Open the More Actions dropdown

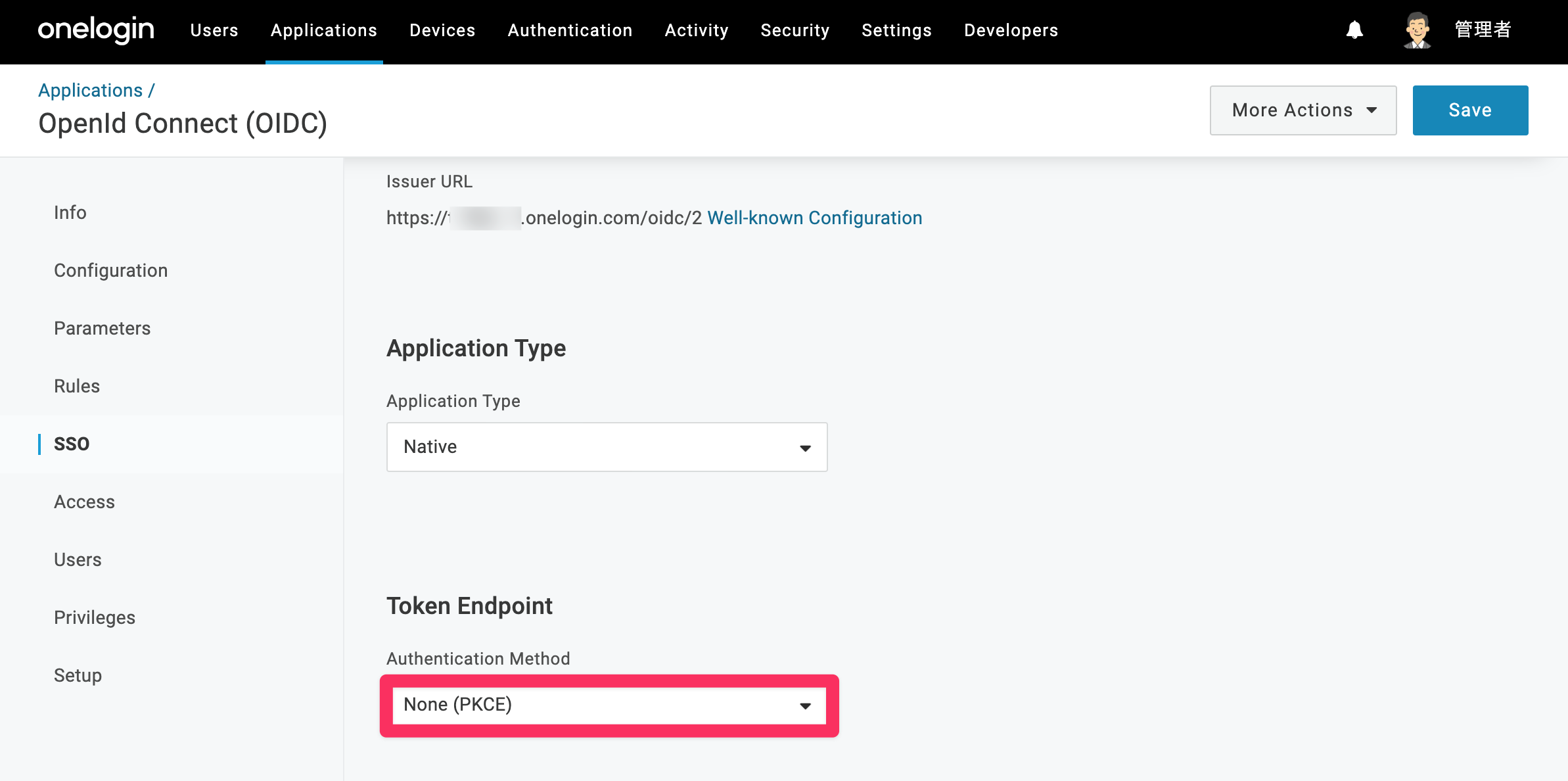point(1303,110)
